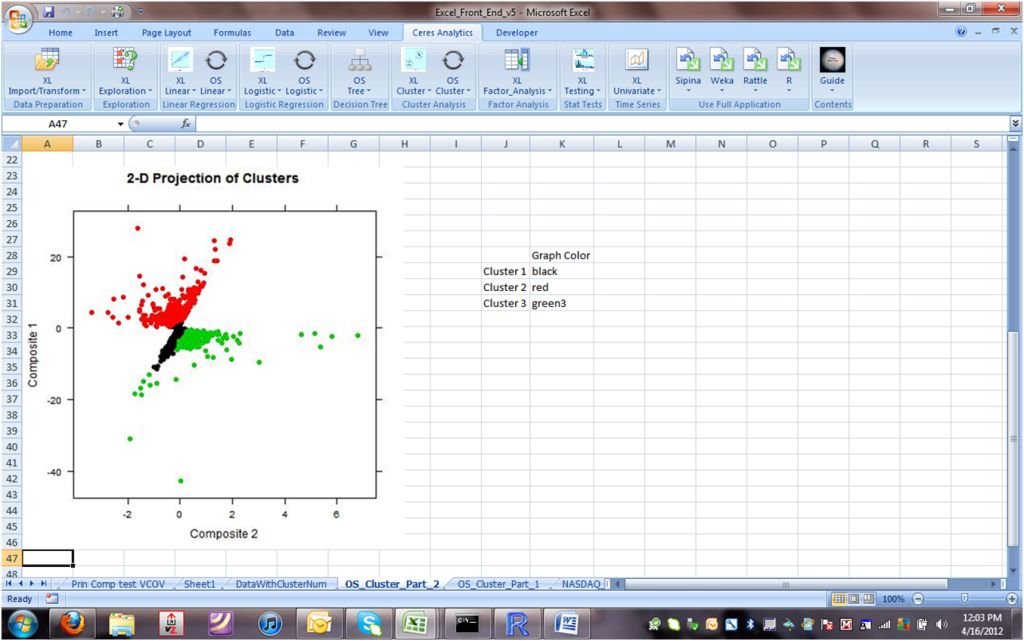Launch the Sipina application
1024x641 pixels.
[688, 69]
